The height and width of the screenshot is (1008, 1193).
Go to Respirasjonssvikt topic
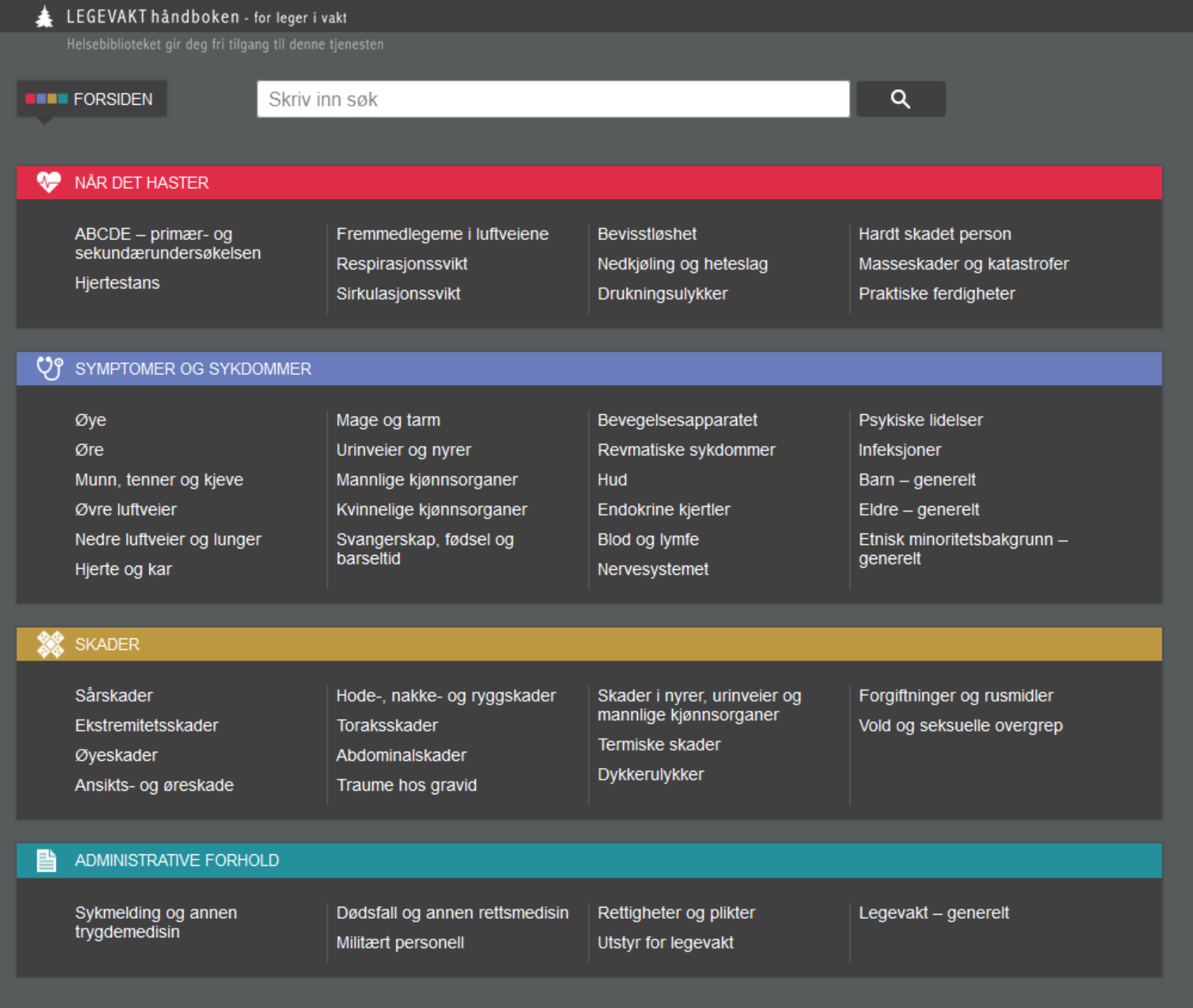pyautogui.click(x=401, y=264)
